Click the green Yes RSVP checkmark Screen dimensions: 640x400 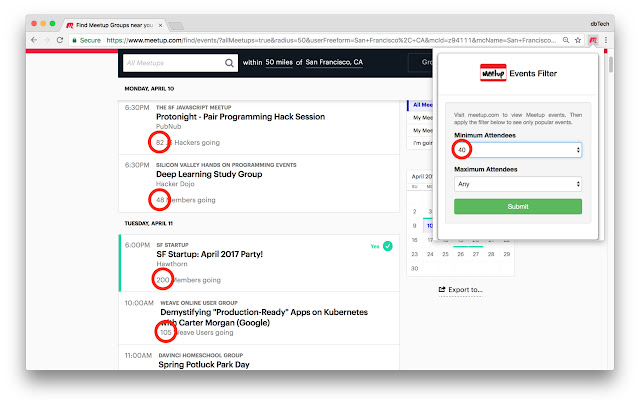pyautogui.click(x=388, y=246)
